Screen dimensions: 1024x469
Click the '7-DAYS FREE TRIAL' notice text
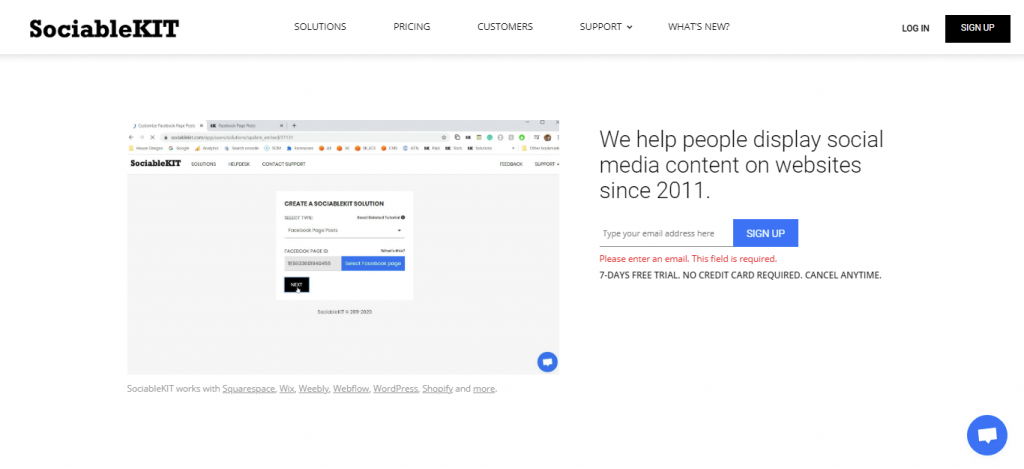click(740, 275)
